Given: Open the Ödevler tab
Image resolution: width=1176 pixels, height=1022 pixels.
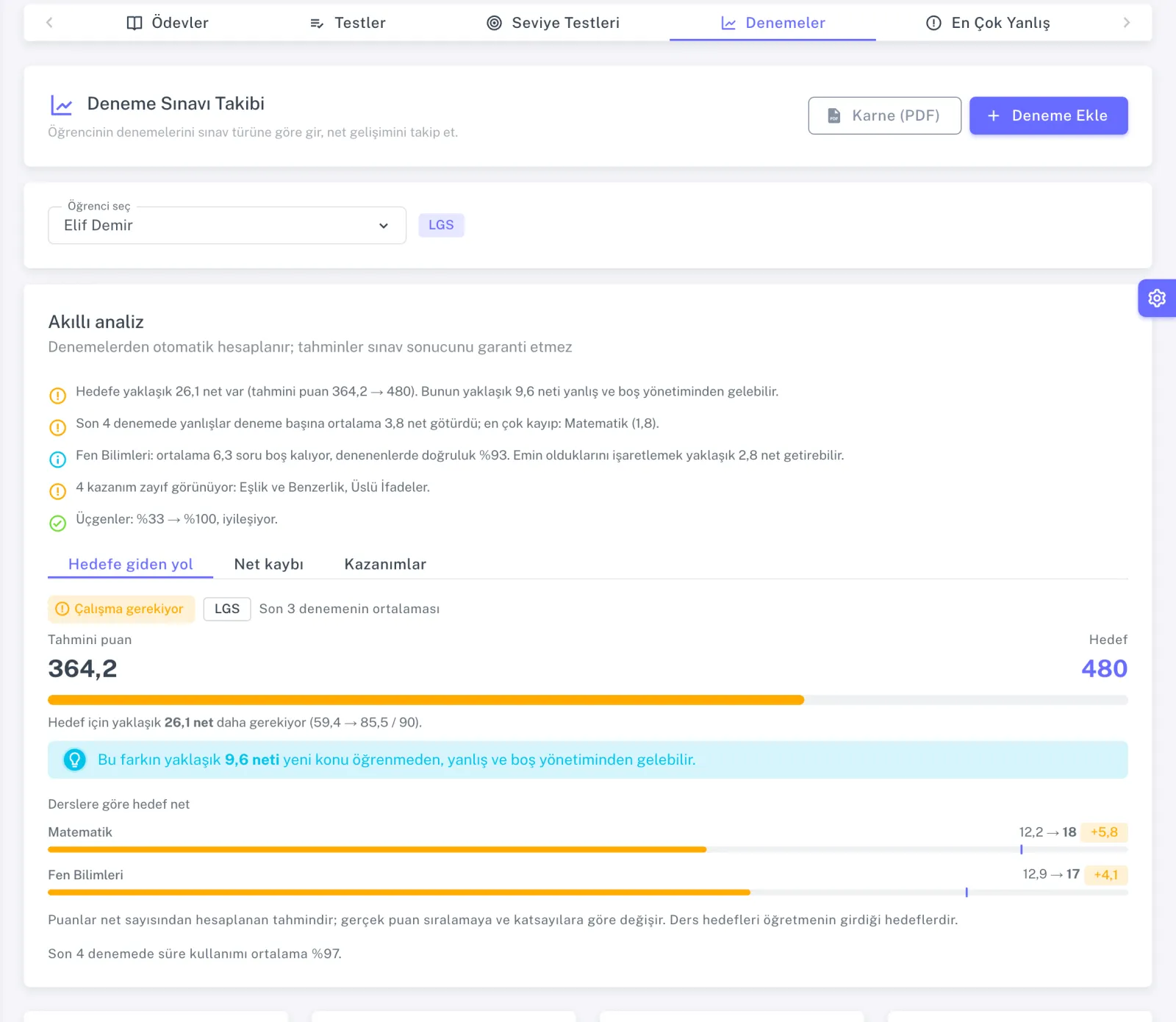Looking at the screenshot, I should pos(168,23).
